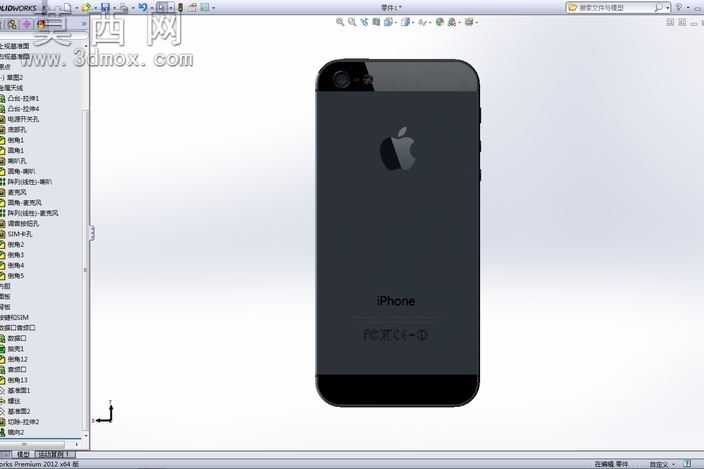Screen dimensions: 704x469
Task: Select the 凸台-拉伸4 feature in tree
Action: pos(23,109)
